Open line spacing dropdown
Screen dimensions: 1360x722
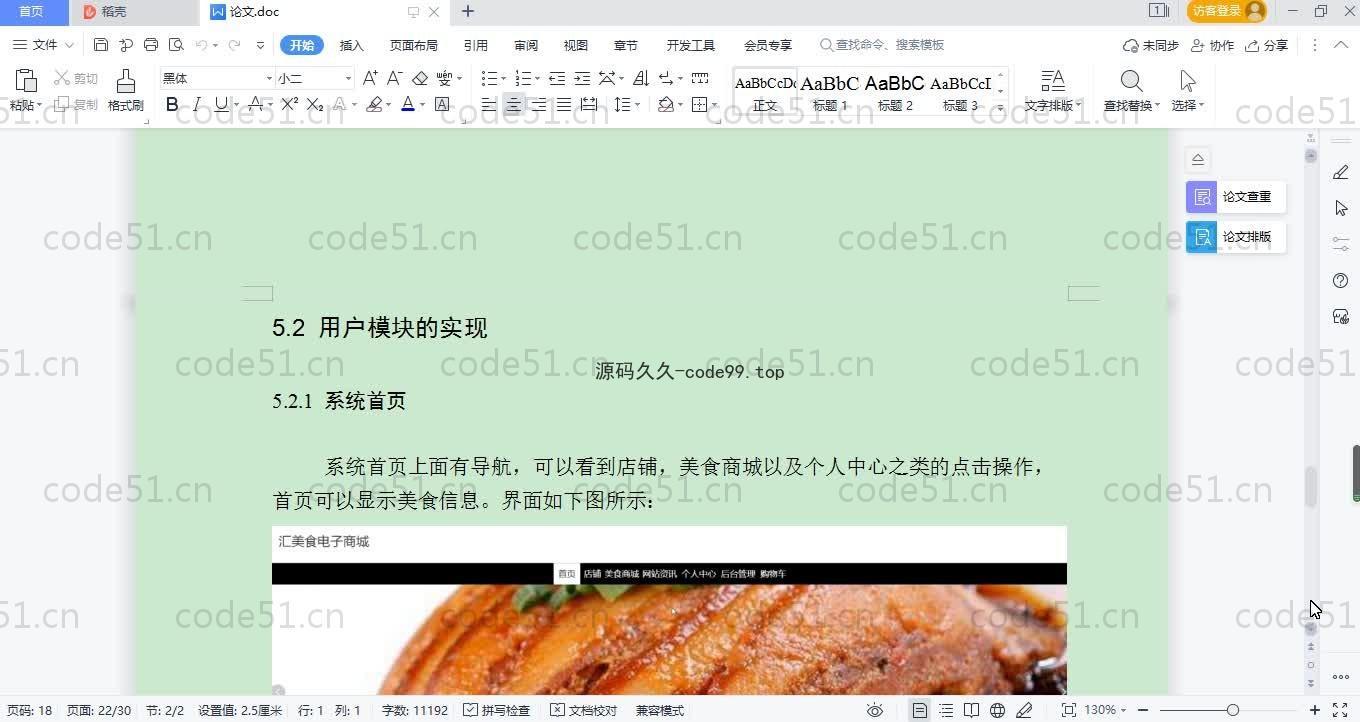point(636,104)
